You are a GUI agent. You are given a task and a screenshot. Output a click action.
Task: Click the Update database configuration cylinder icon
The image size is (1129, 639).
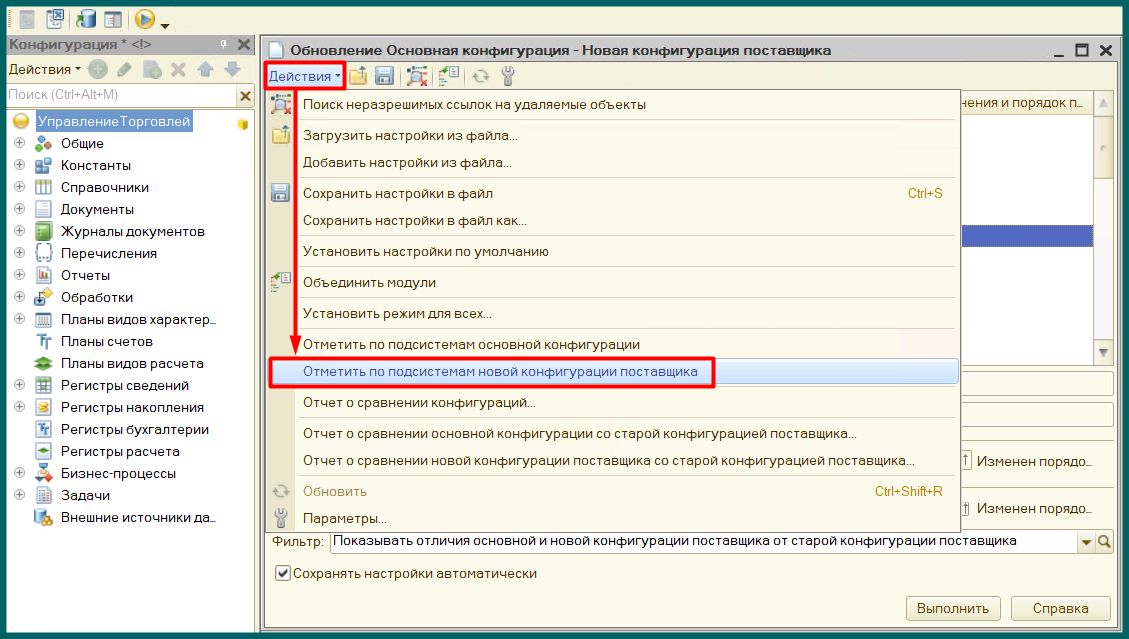tap(86, 19)
